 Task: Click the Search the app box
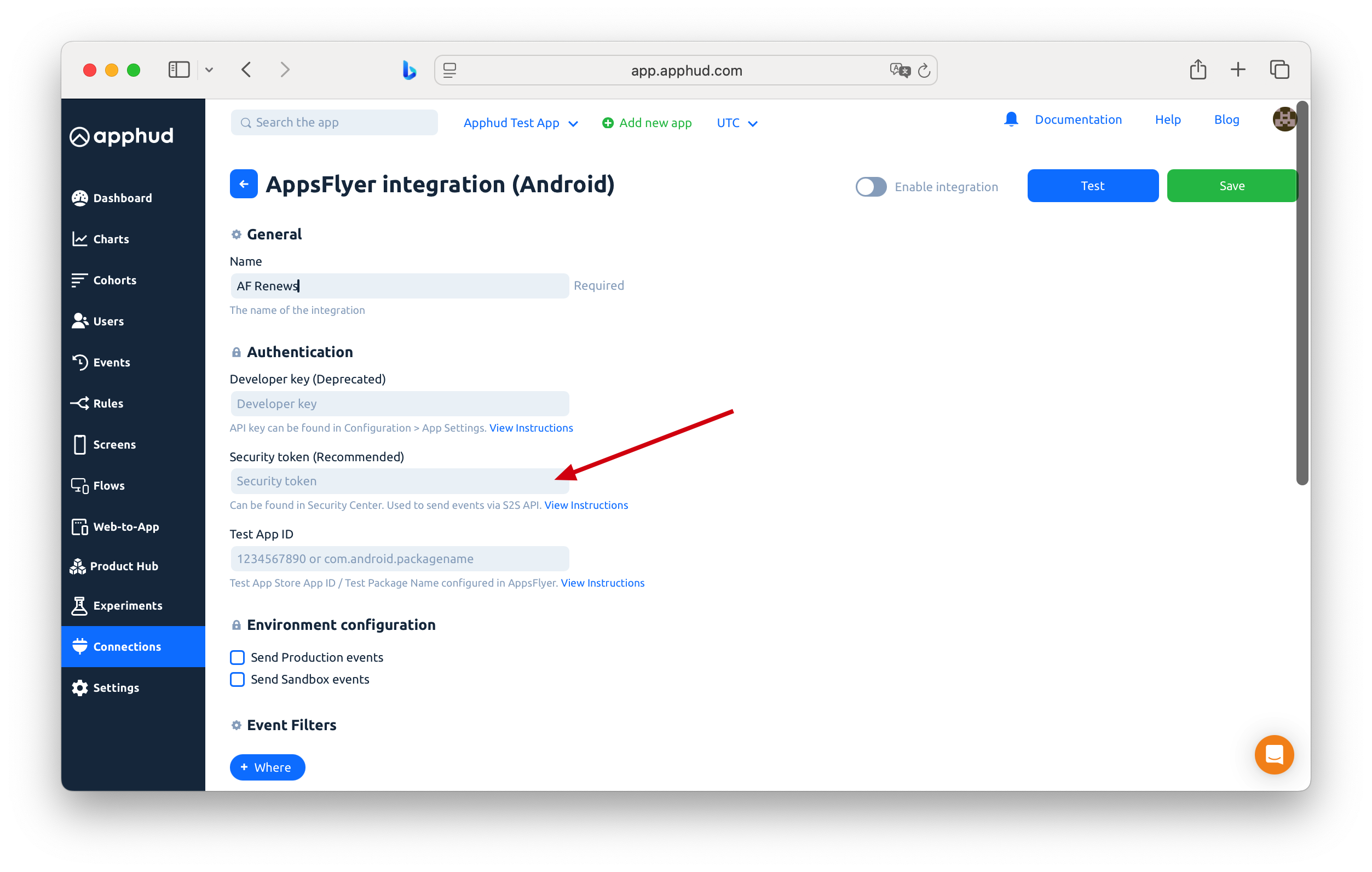coord(334,123)
